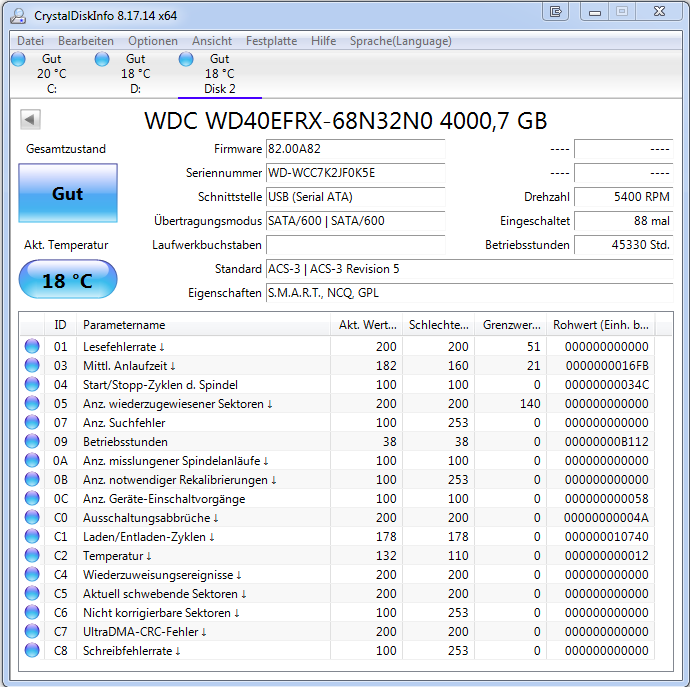Click the status orb for Disk 2

pos(186,59)
